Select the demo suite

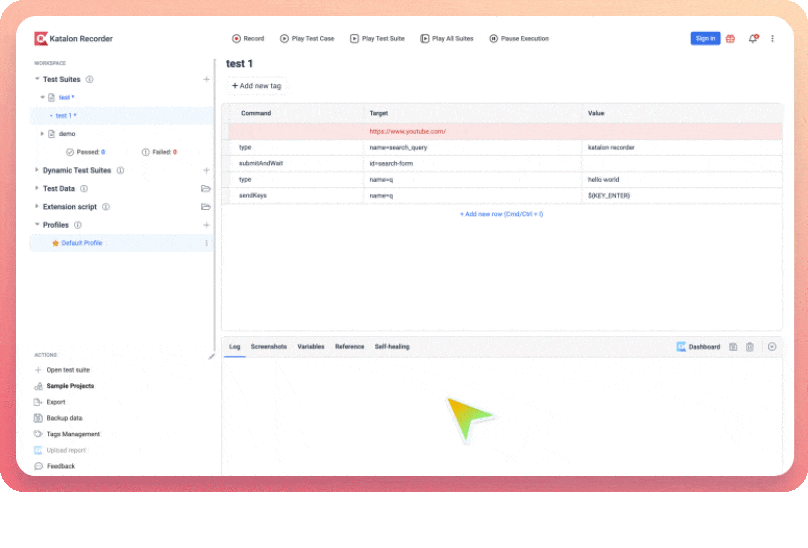(x=67, y=134)
